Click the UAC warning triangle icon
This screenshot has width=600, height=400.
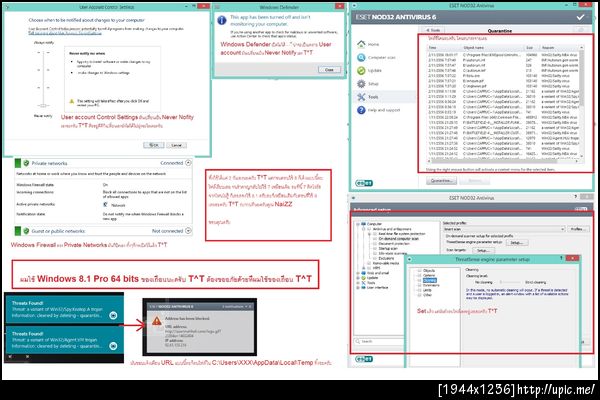click(x=71, y=101)
